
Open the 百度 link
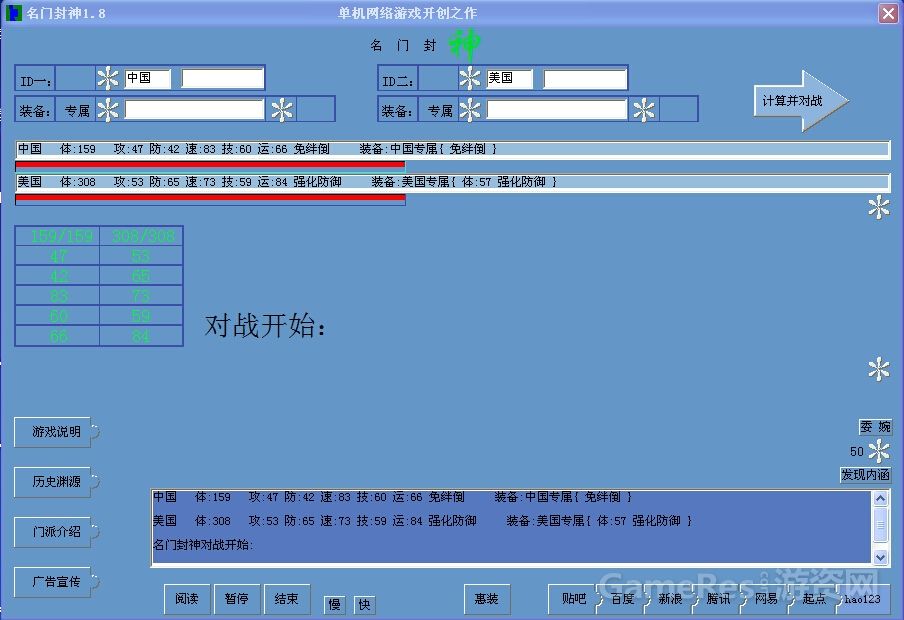(x=620, y=599)
